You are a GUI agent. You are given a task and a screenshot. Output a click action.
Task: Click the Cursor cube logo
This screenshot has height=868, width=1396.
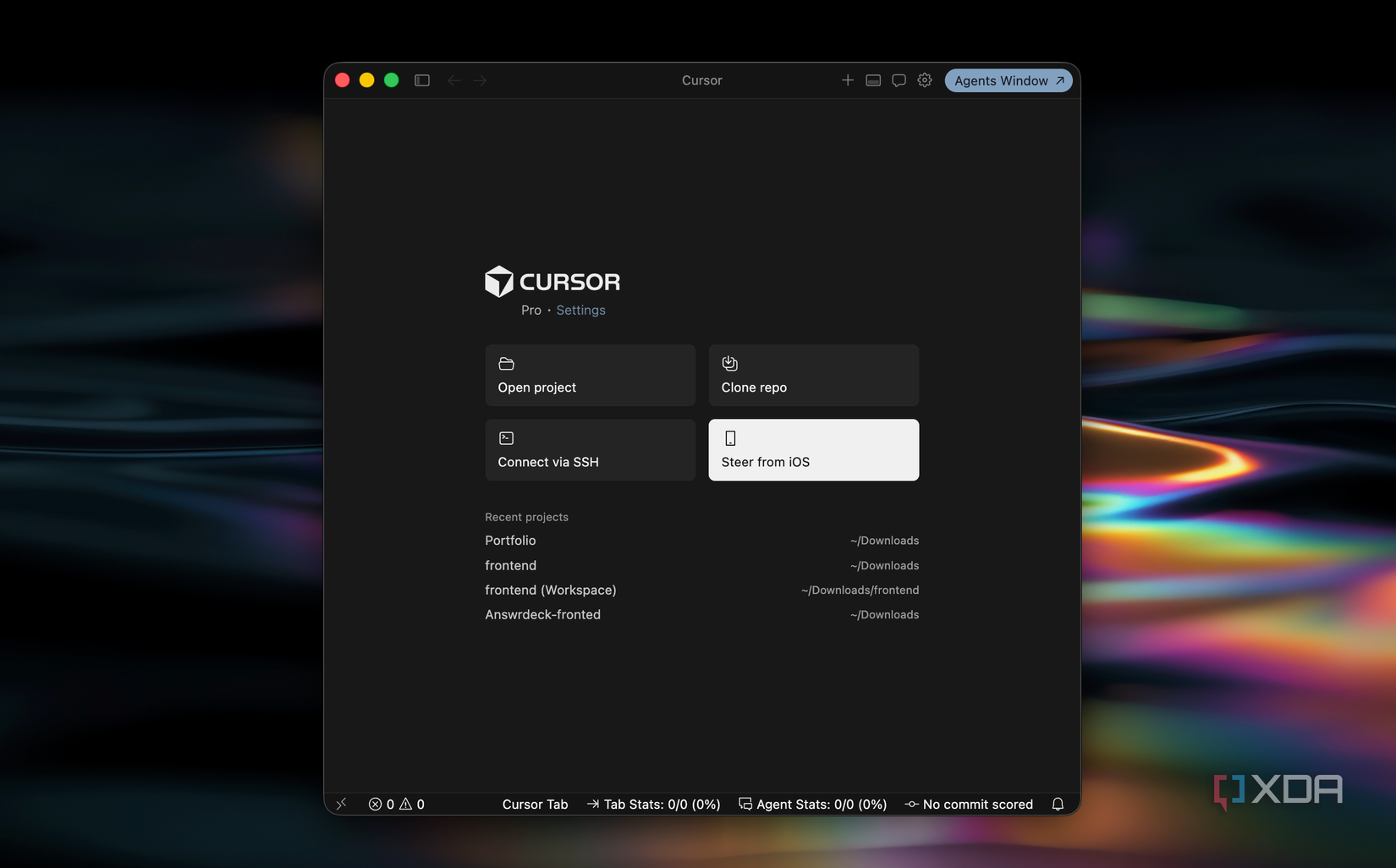click(x=499, y=282)
